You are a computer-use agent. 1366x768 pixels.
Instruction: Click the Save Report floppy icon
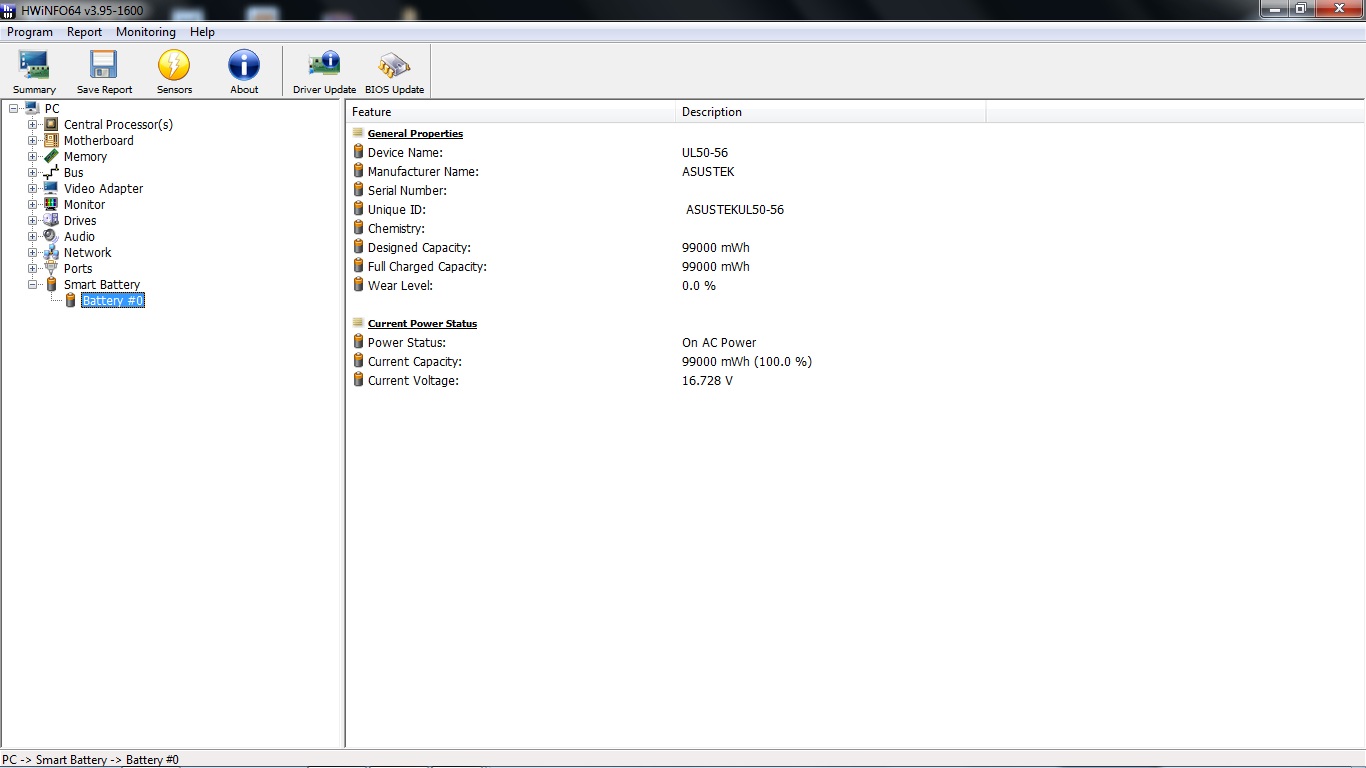coord(104,65)
